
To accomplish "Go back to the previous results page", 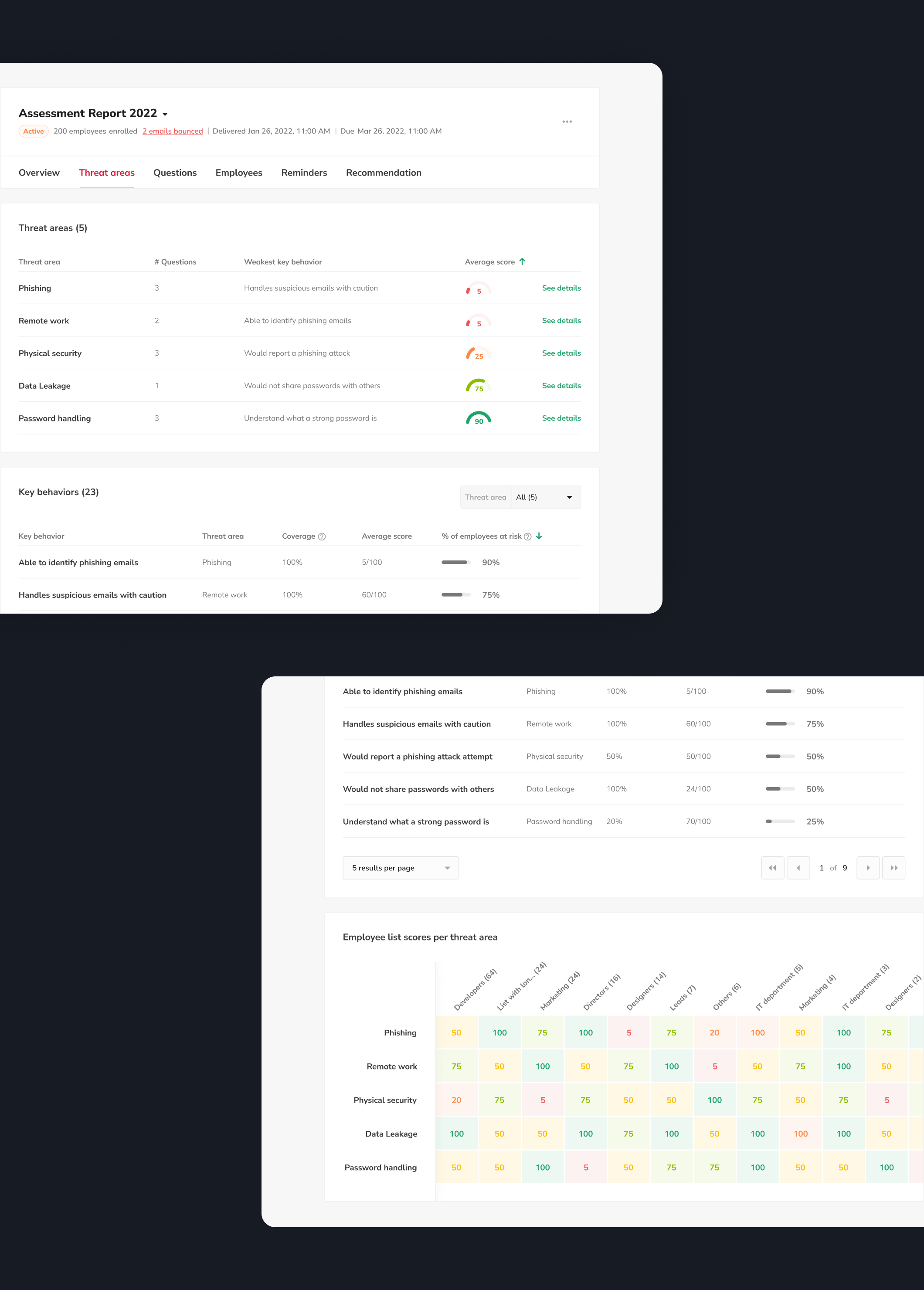I will (799, 867).
